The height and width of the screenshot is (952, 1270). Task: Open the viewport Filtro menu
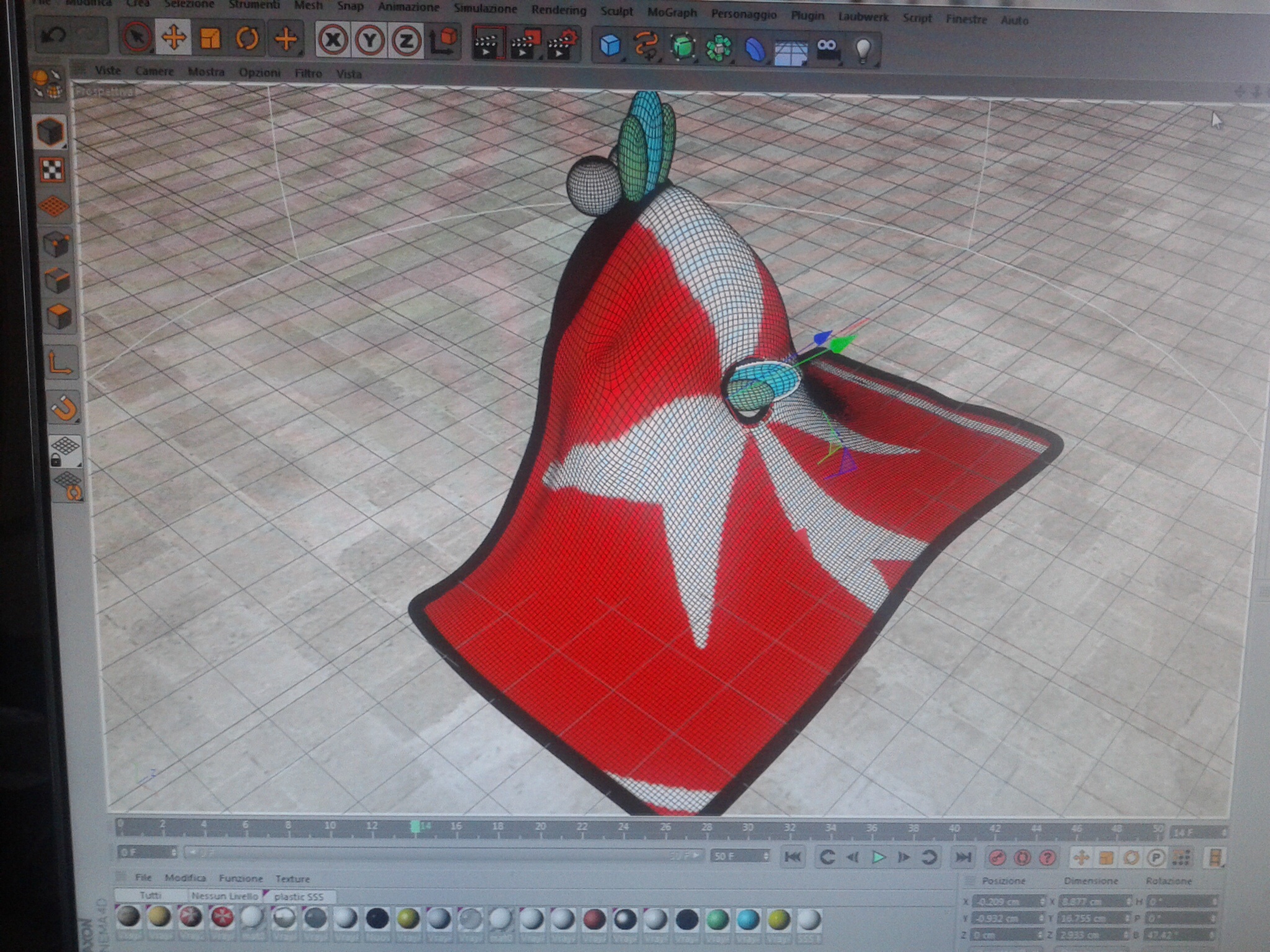(308, 73)
